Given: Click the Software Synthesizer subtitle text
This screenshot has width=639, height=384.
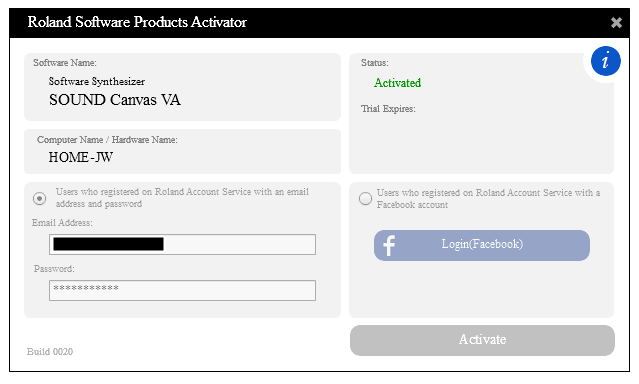Looking at the screenshot, I should 97,82.
